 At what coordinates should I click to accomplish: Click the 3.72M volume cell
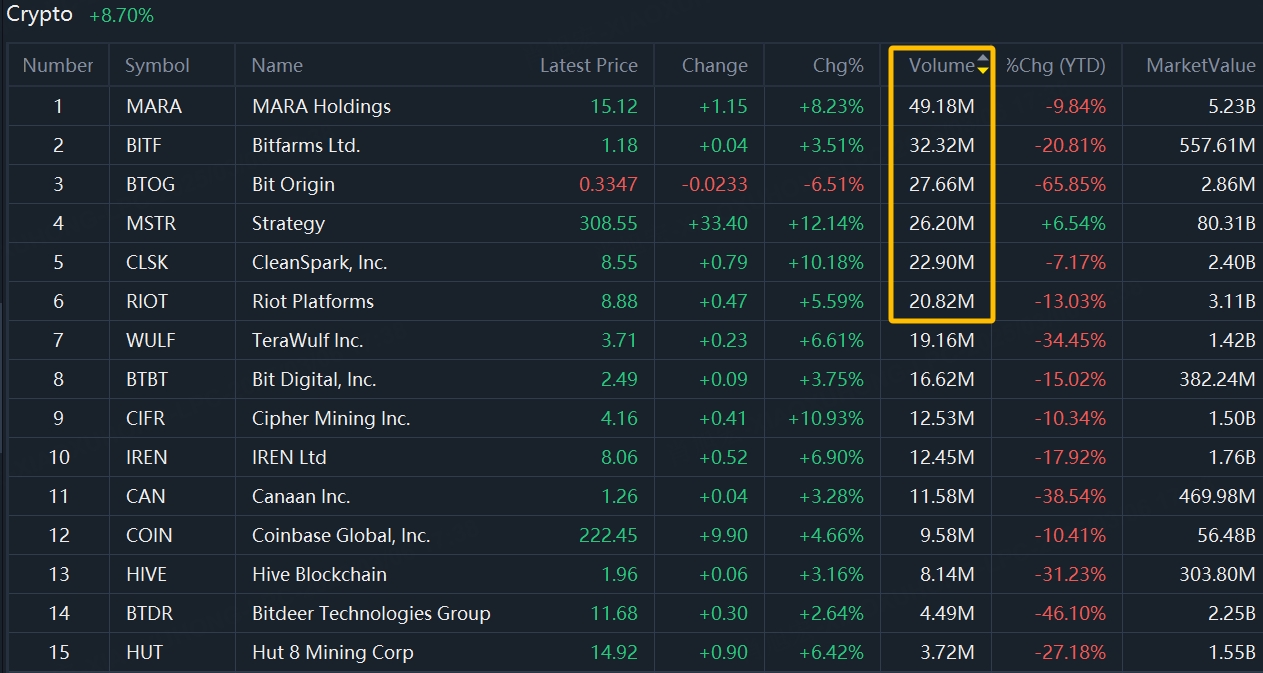tap(947, 652)
